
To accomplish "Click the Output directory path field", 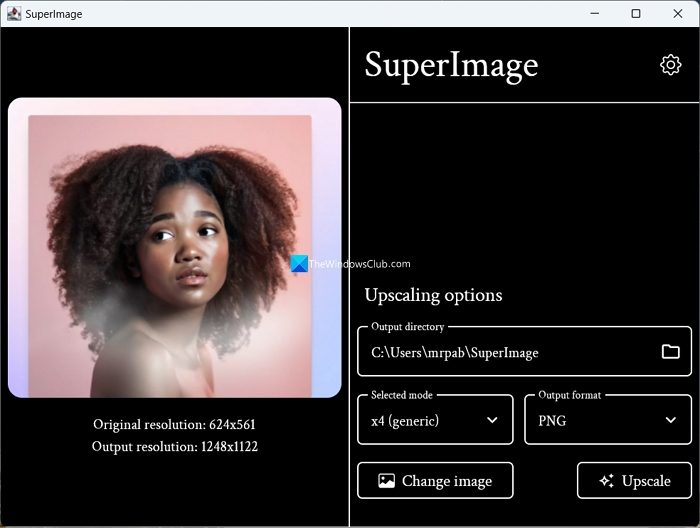I will (525, 352).
